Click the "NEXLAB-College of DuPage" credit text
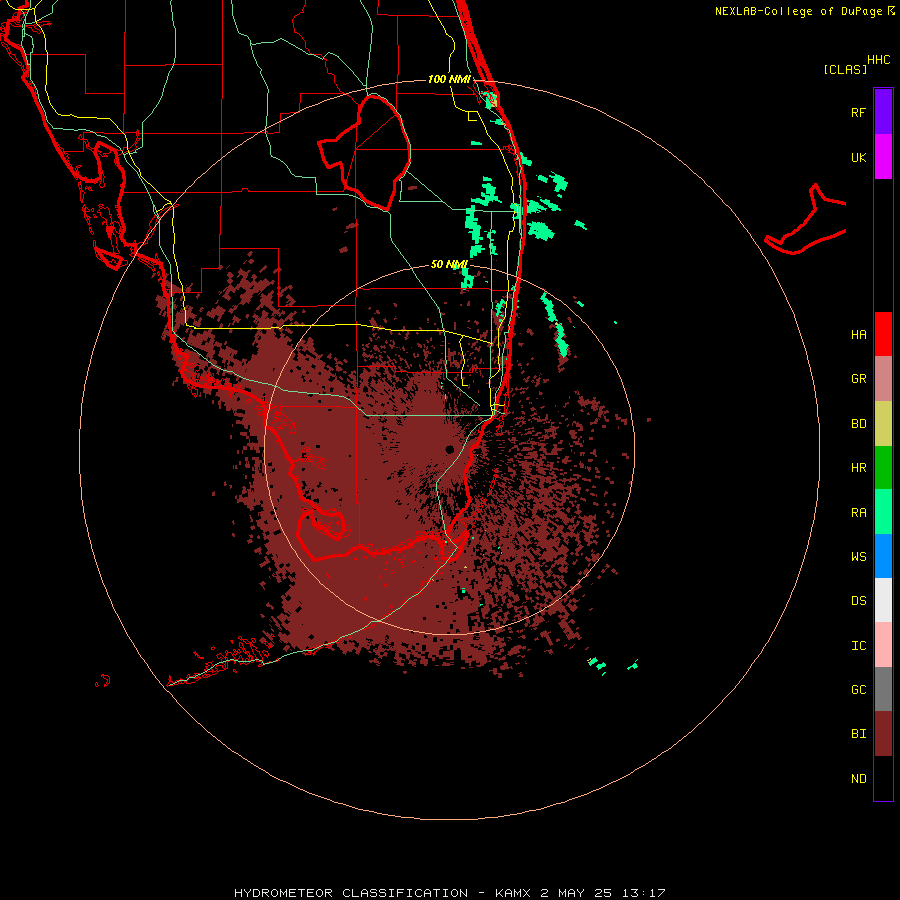The width and height of the screenshot is (900, 900). click(x=798, y=11)
